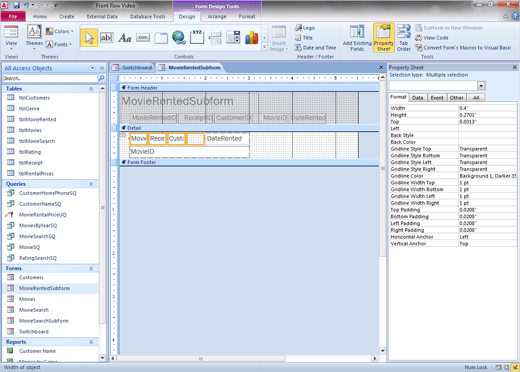Choose the Combo Box control
The width and height of the screenshot is (520, 372).
pyautogui.click(x=233, y=37)
